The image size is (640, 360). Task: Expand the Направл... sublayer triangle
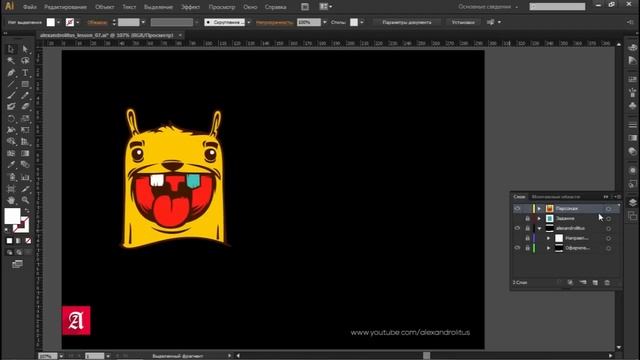549,238
